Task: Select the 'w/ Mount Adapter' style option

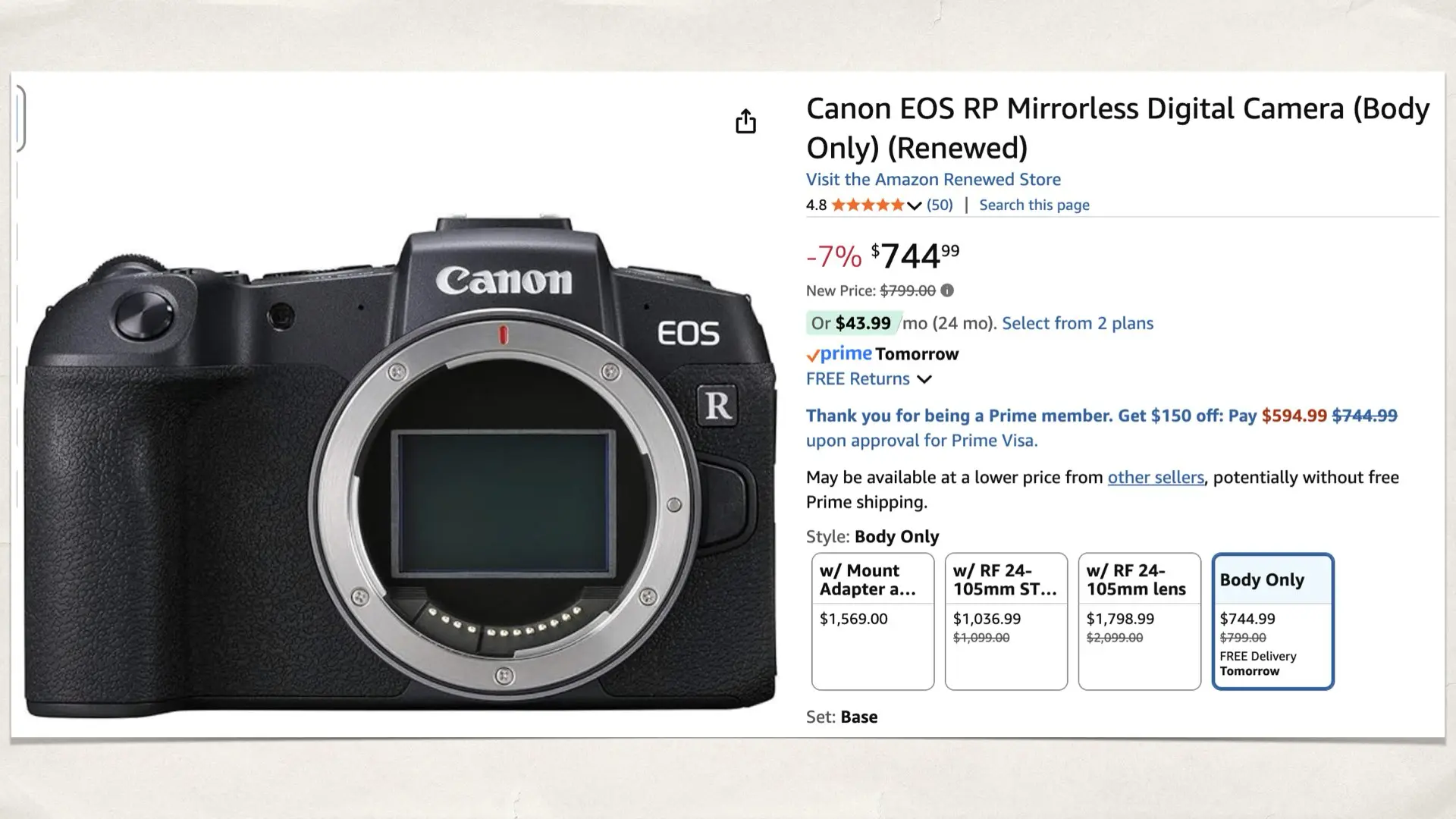Action: point(872,622)
